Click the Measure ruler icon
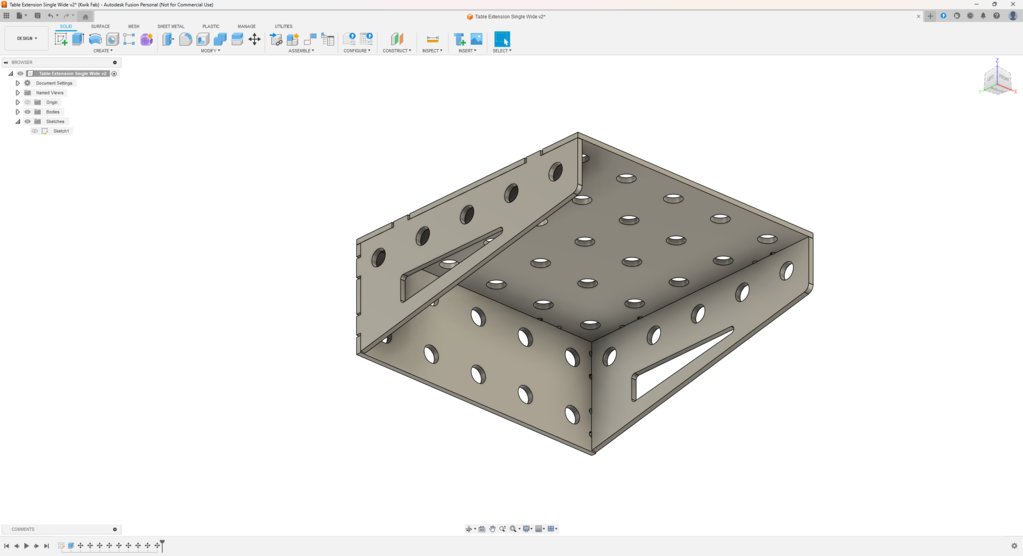Image resolution: width=1023 pixels, height=556 pixels. [x=432, y=39]
